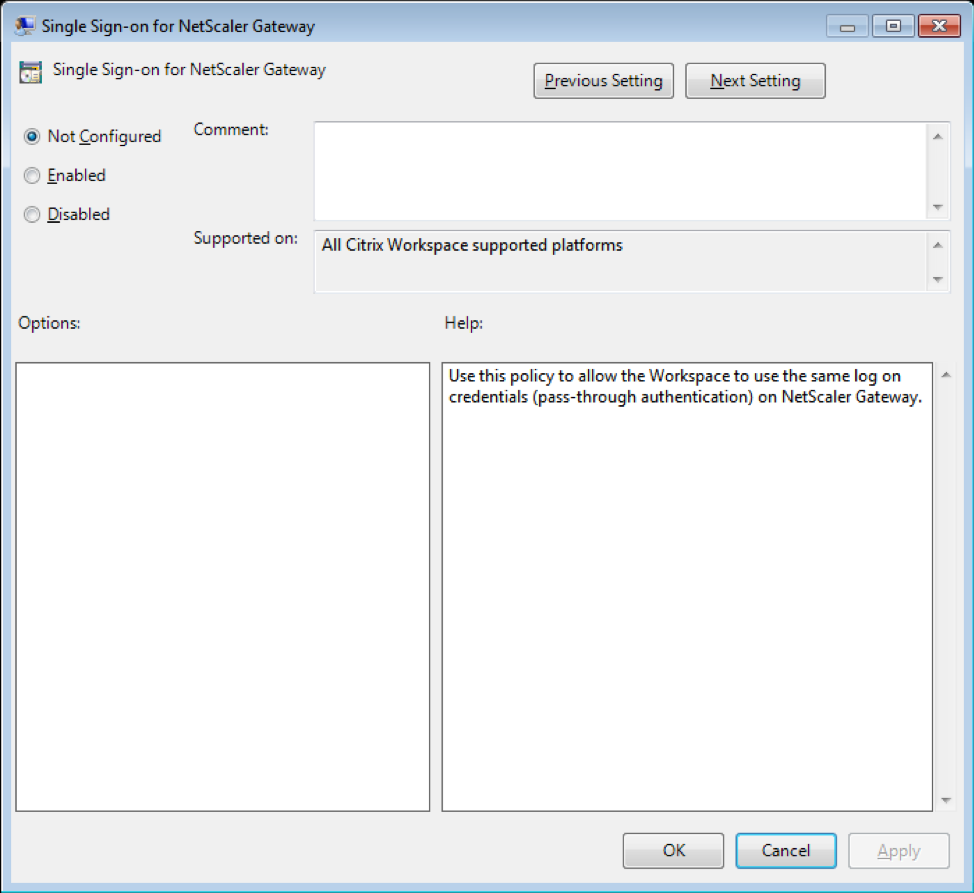974x893 pixels.
Task: Click the Comment box scroll down arrow
Action: 938,207
